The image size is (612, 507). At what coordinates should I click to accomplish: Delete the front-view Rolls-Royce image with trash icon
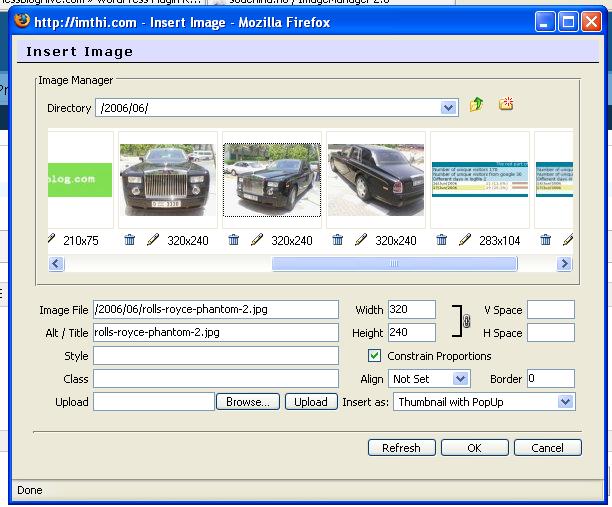[x=130, y=240]
